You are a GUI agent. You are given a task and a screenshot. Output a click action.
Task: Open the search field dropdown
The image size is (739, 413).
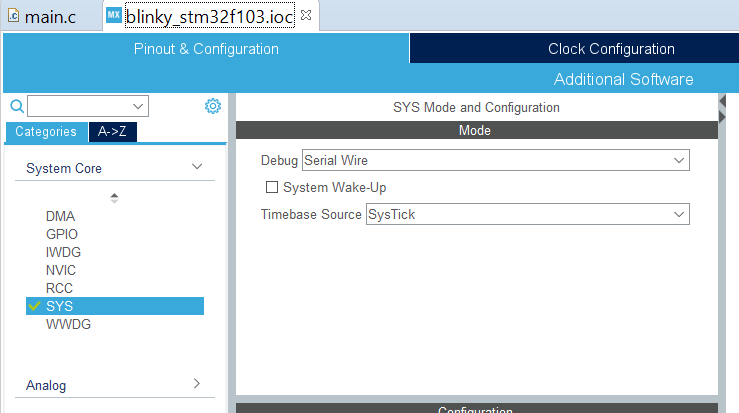point(138,106)
